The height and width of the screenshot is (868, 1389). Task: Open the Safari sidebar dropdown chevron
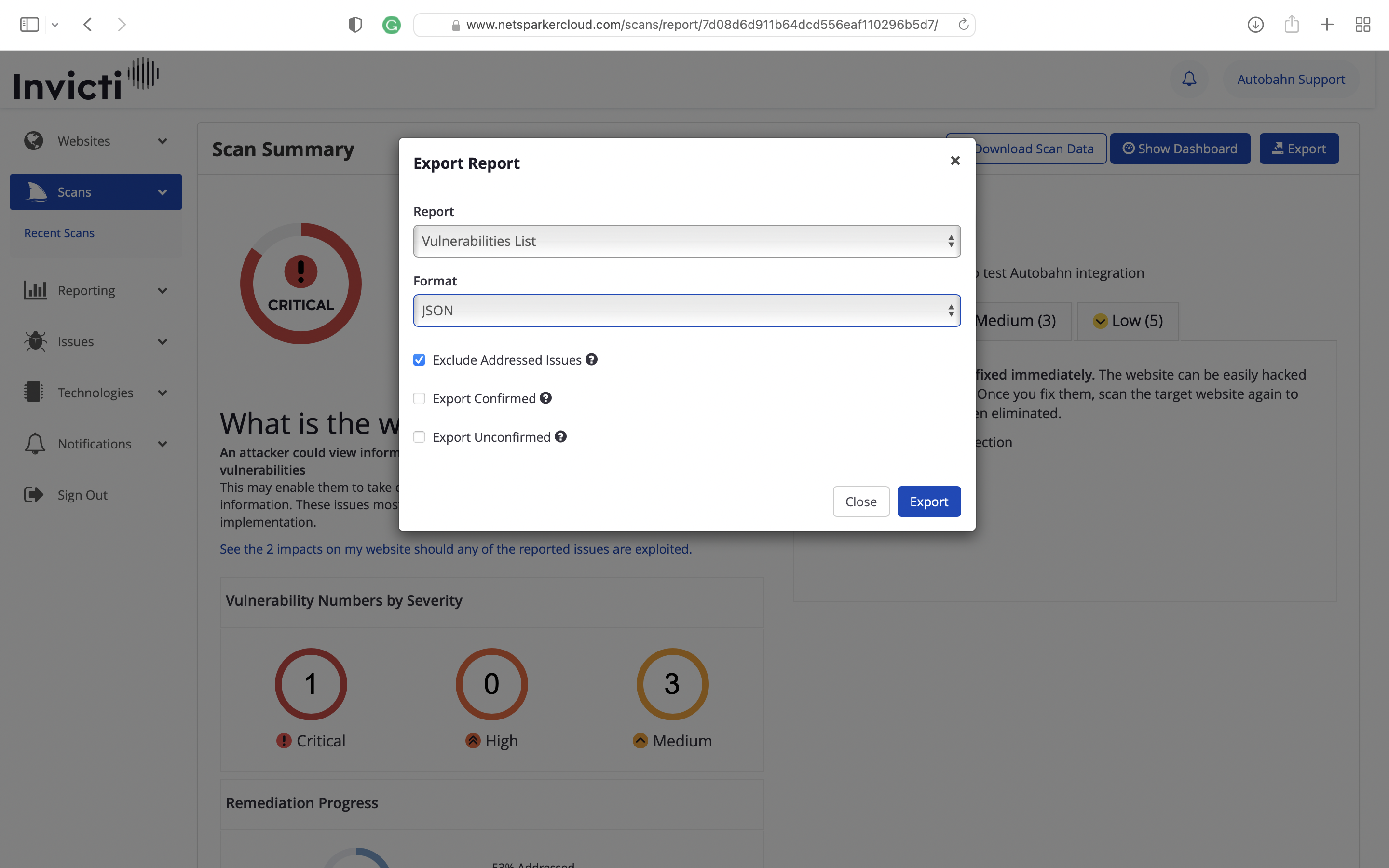pos(55,25)
